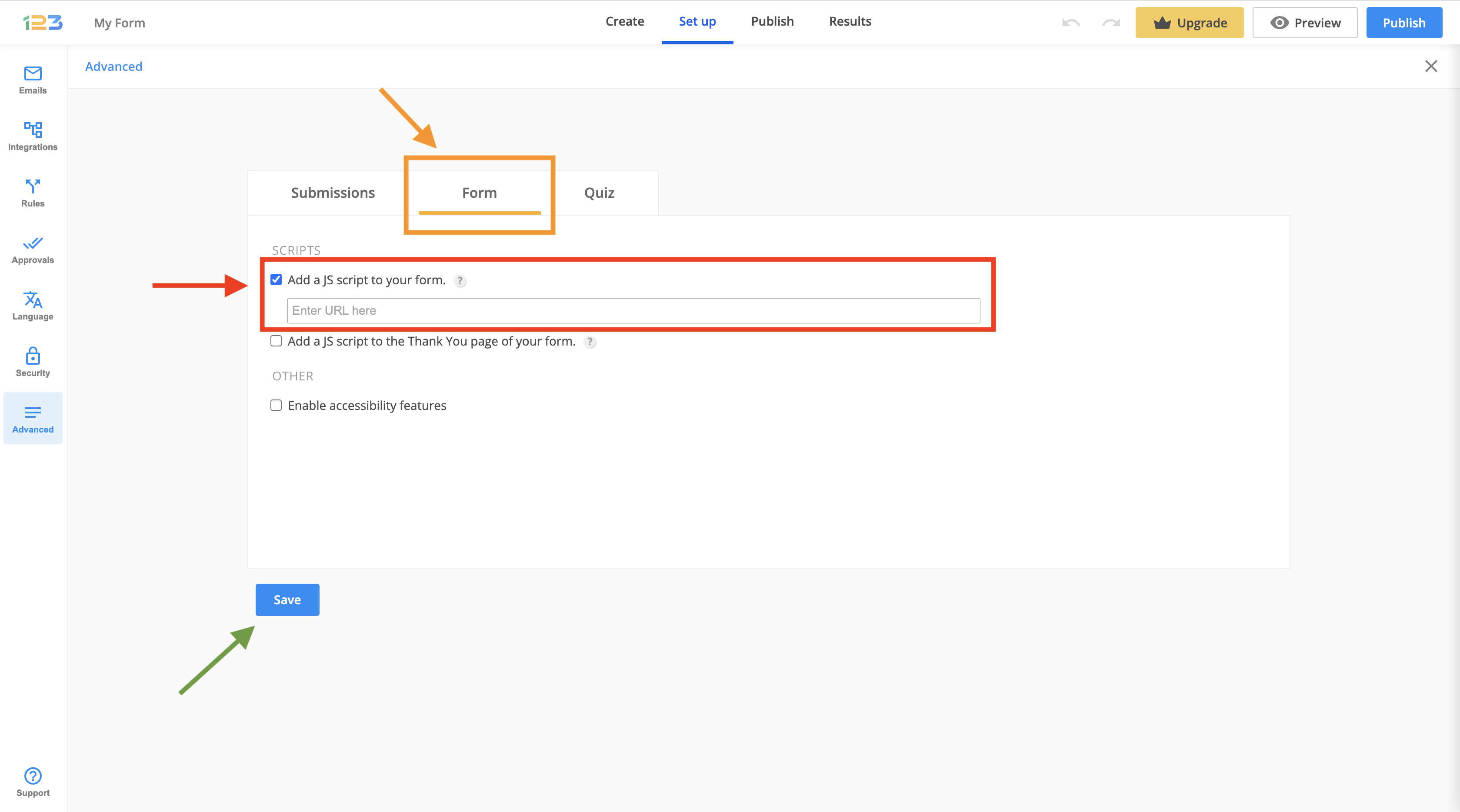Click the Enter URL here field
This screenshot has height=812, width=1460.
[x=633, y=310]
